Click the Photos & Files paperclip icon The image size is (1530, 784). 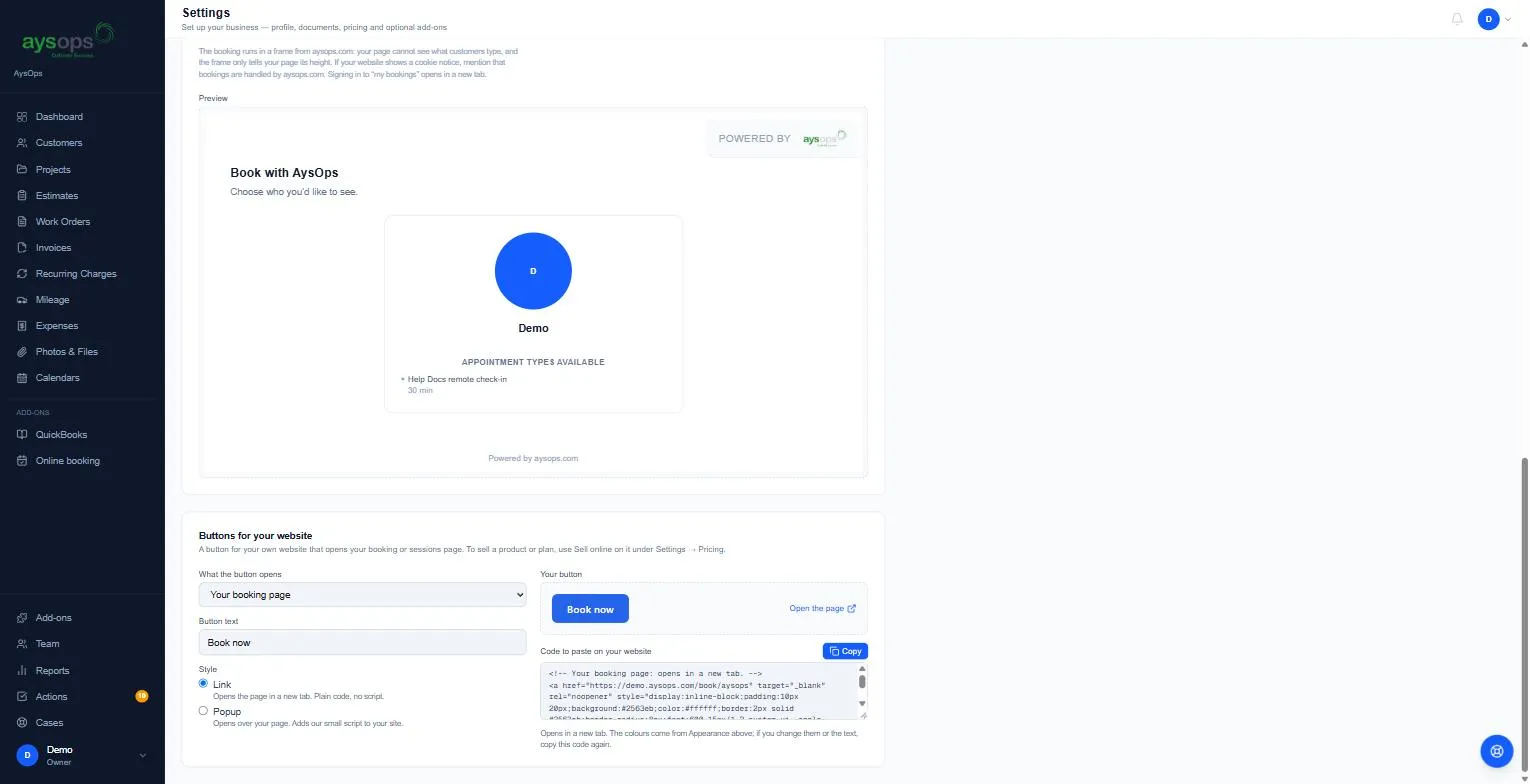tap(22, 352)
